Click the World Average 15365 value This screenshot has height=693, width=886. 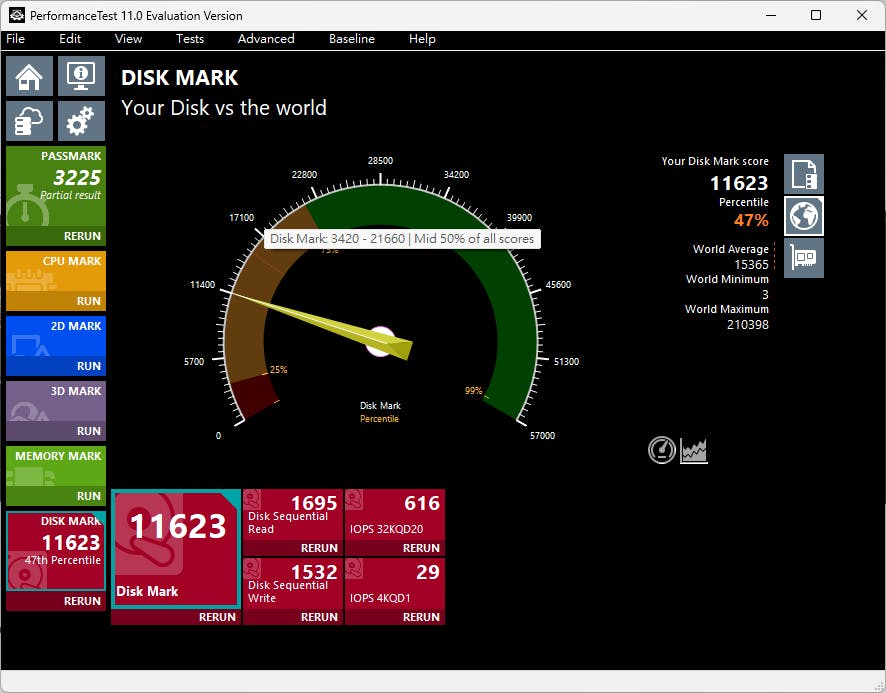(751, 265)
